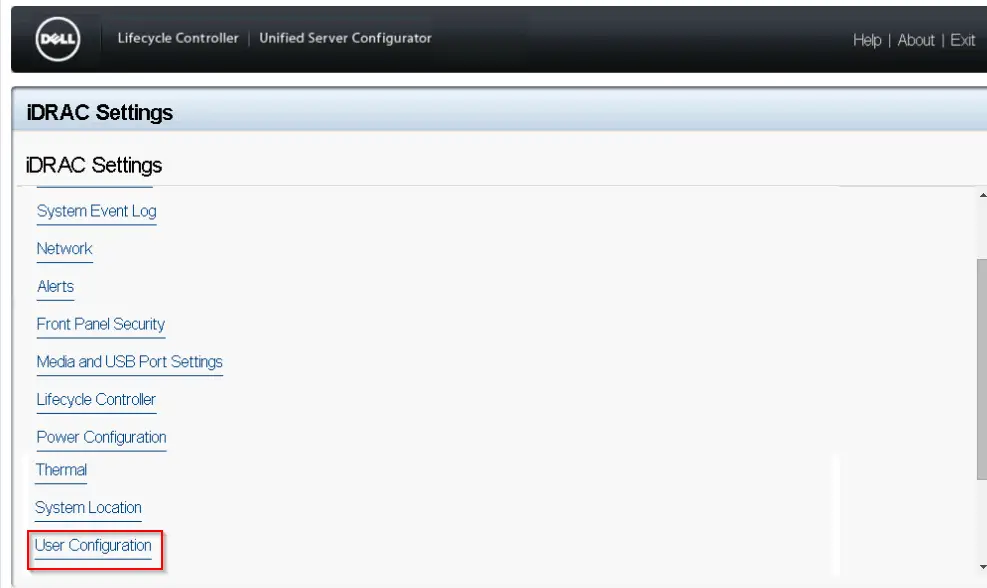Screen dimensions: 987x588
Task: Click the vertical scrollbar thumb
Action: point(982,370)
